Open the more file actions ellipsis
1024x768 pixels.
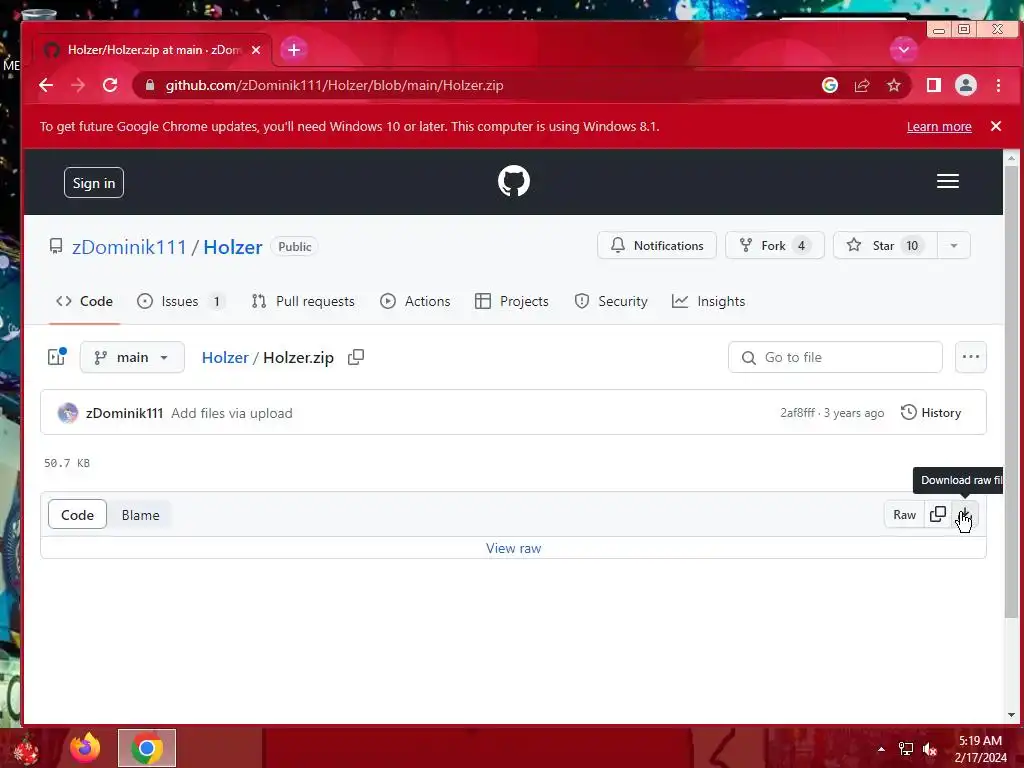970,357
